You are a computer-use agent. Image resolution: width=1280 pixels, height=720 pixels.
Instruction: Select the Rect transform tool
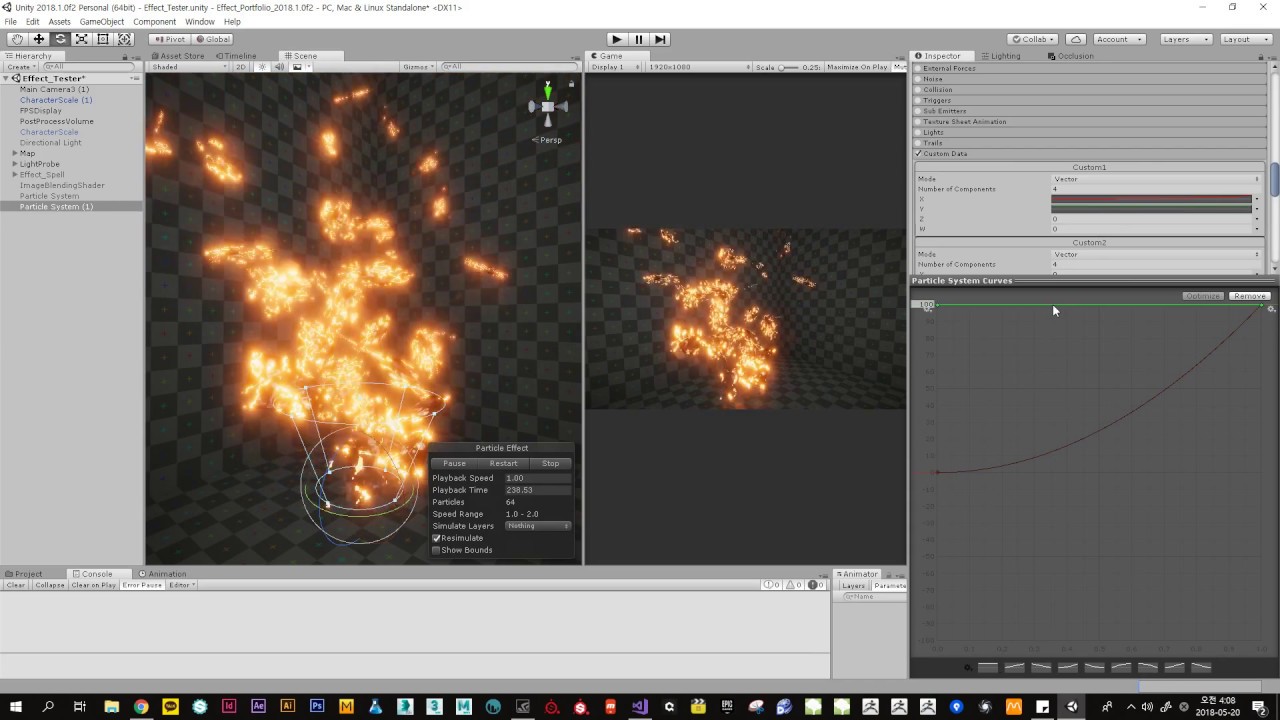click(103, 39)
